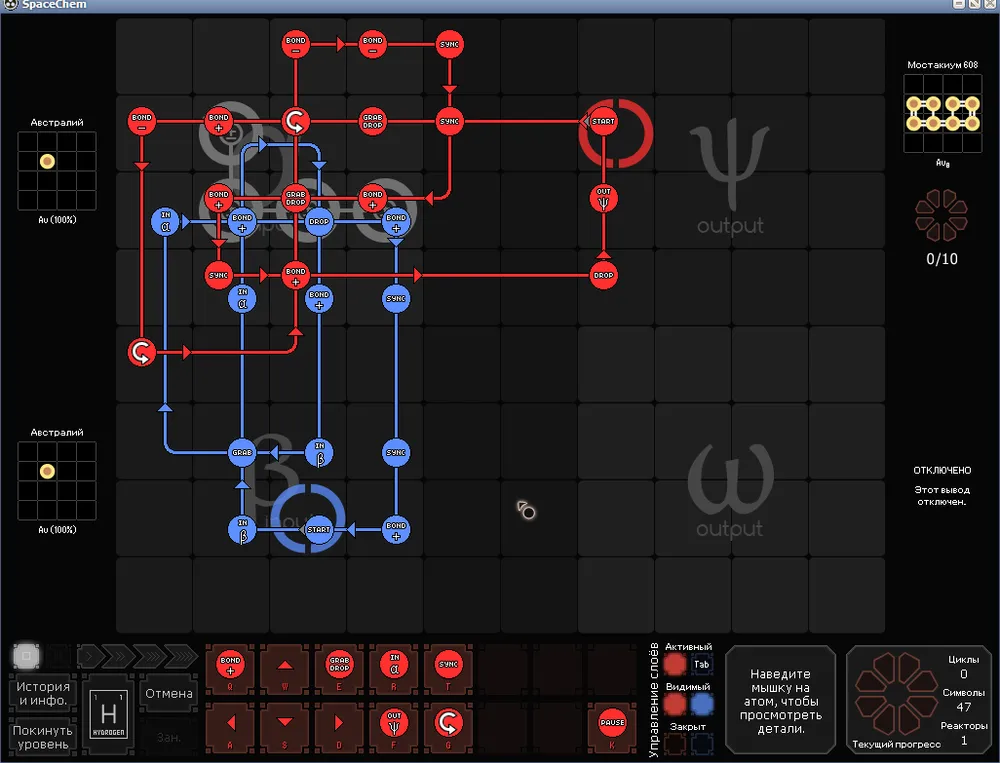1000x763 pixels.
Task: Pick the left arrow instruction (A)
Action: click(x=230, y=726)
